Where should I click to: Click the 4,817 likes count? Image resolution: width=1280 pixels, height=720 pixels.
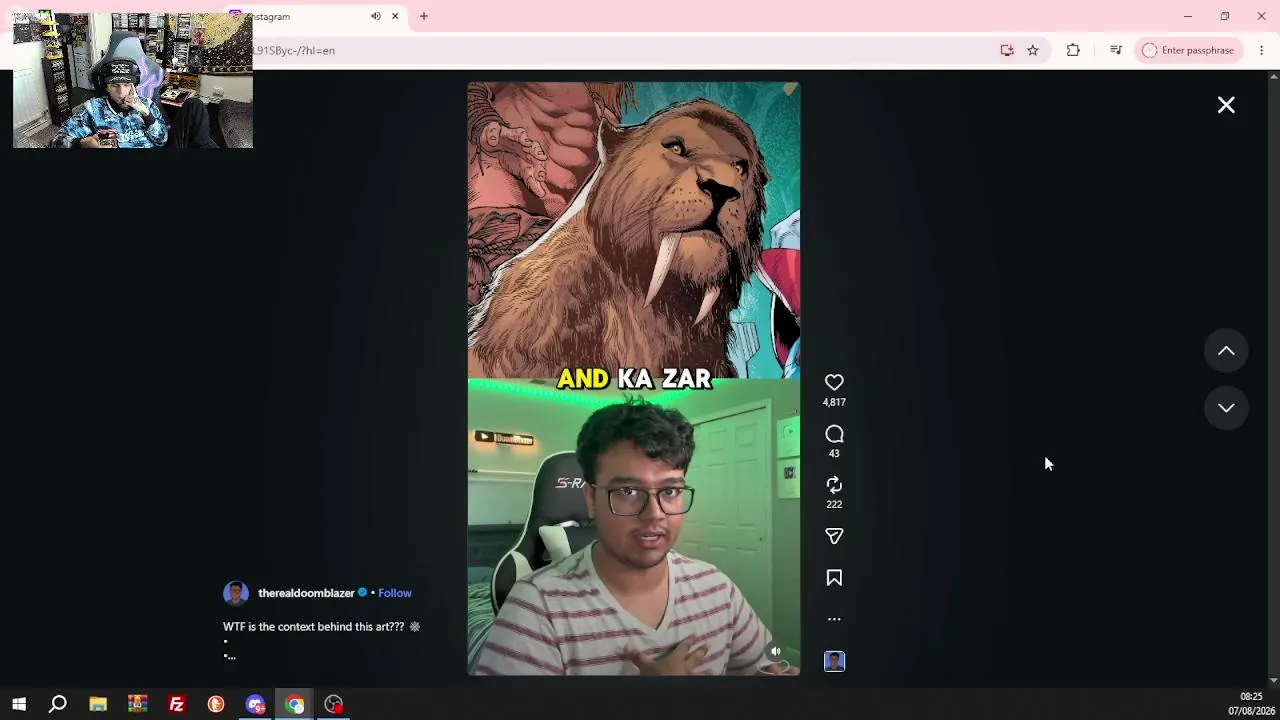(834, 402)
